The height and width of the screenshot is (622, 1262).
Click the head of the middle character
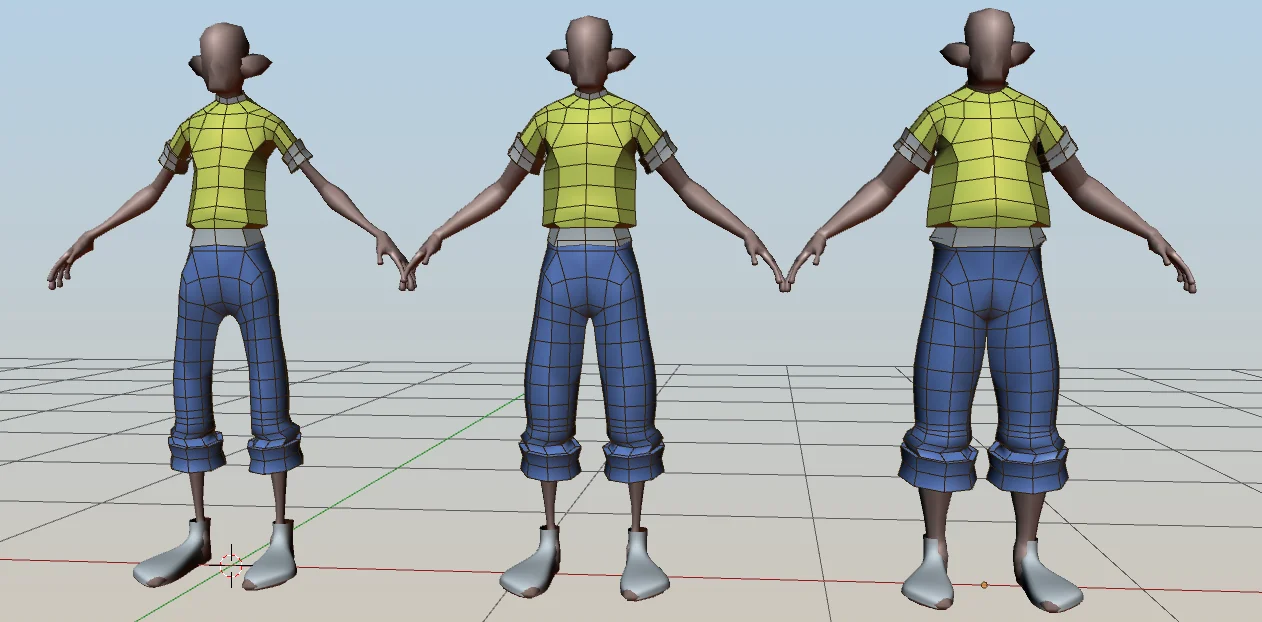590,52
